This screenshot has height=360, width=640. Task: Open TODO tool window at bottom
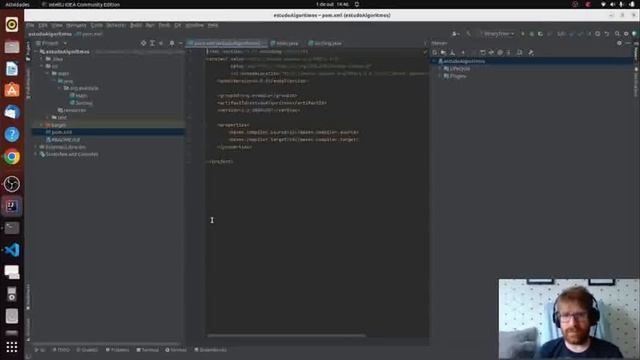61,350
